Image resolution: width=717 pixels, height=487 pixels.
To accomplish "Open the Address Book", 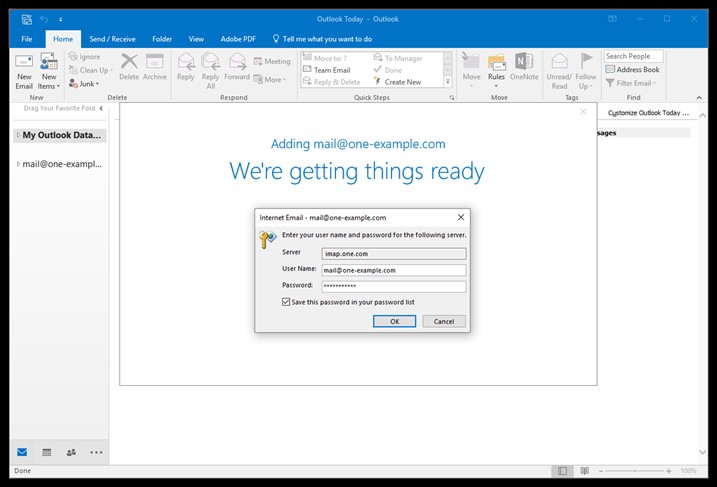I will tap(633, 70).
